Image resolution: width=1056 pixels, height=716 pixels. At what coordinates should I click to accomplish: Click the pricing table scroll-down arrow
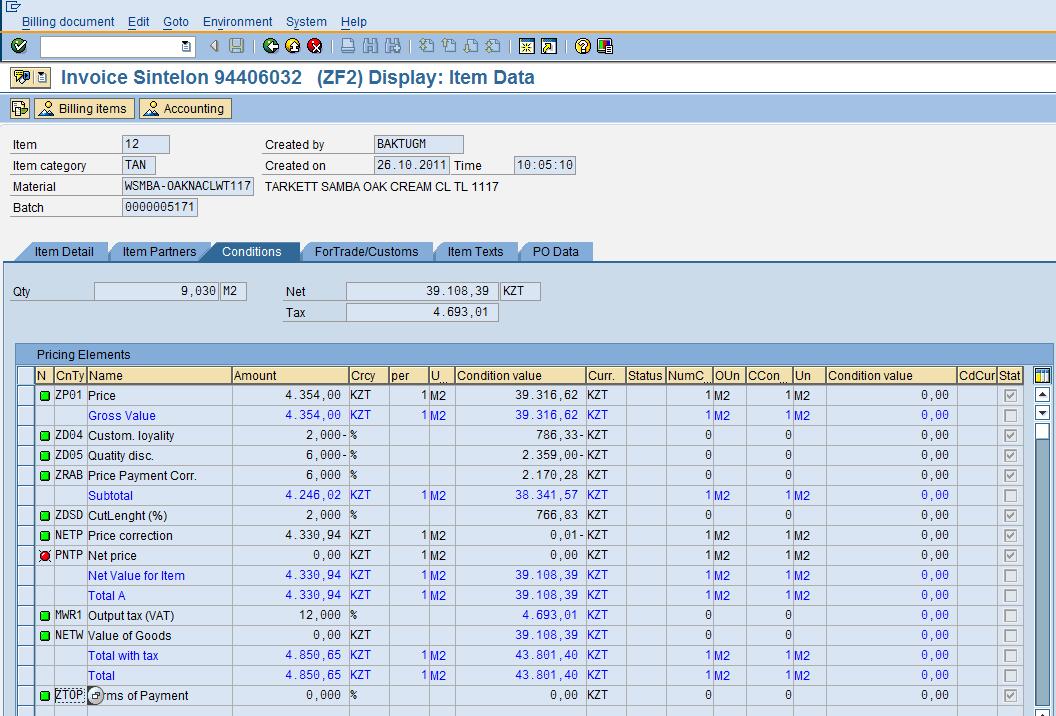coord(1042,413)
